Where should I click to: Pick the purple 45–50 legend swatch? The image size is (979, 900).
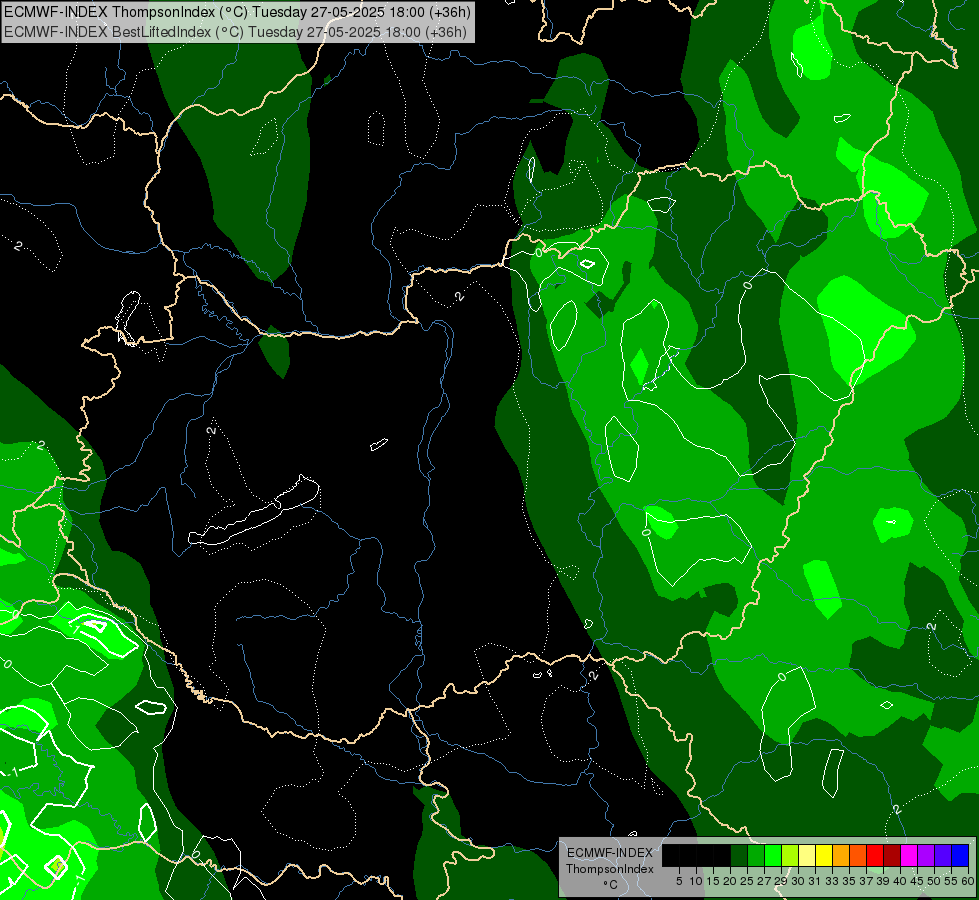coord(926,855)
